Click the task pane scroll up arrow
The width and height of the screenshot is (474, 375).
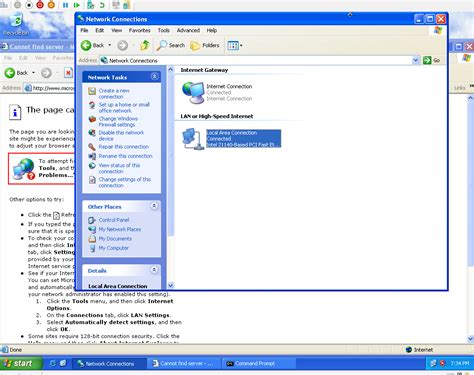coord(171,69)
